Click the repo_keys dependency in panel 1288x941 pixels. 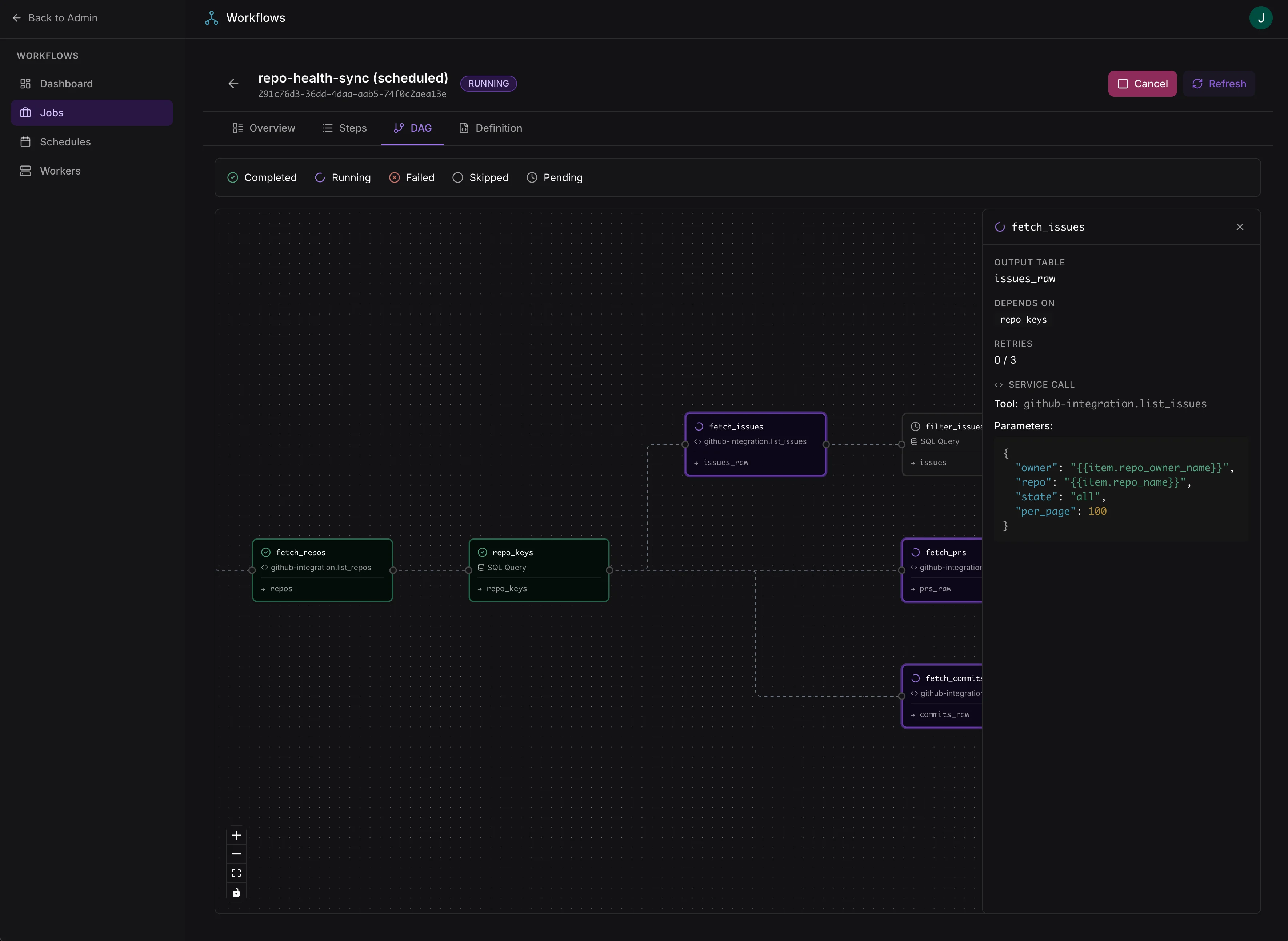click(1023, 320)
